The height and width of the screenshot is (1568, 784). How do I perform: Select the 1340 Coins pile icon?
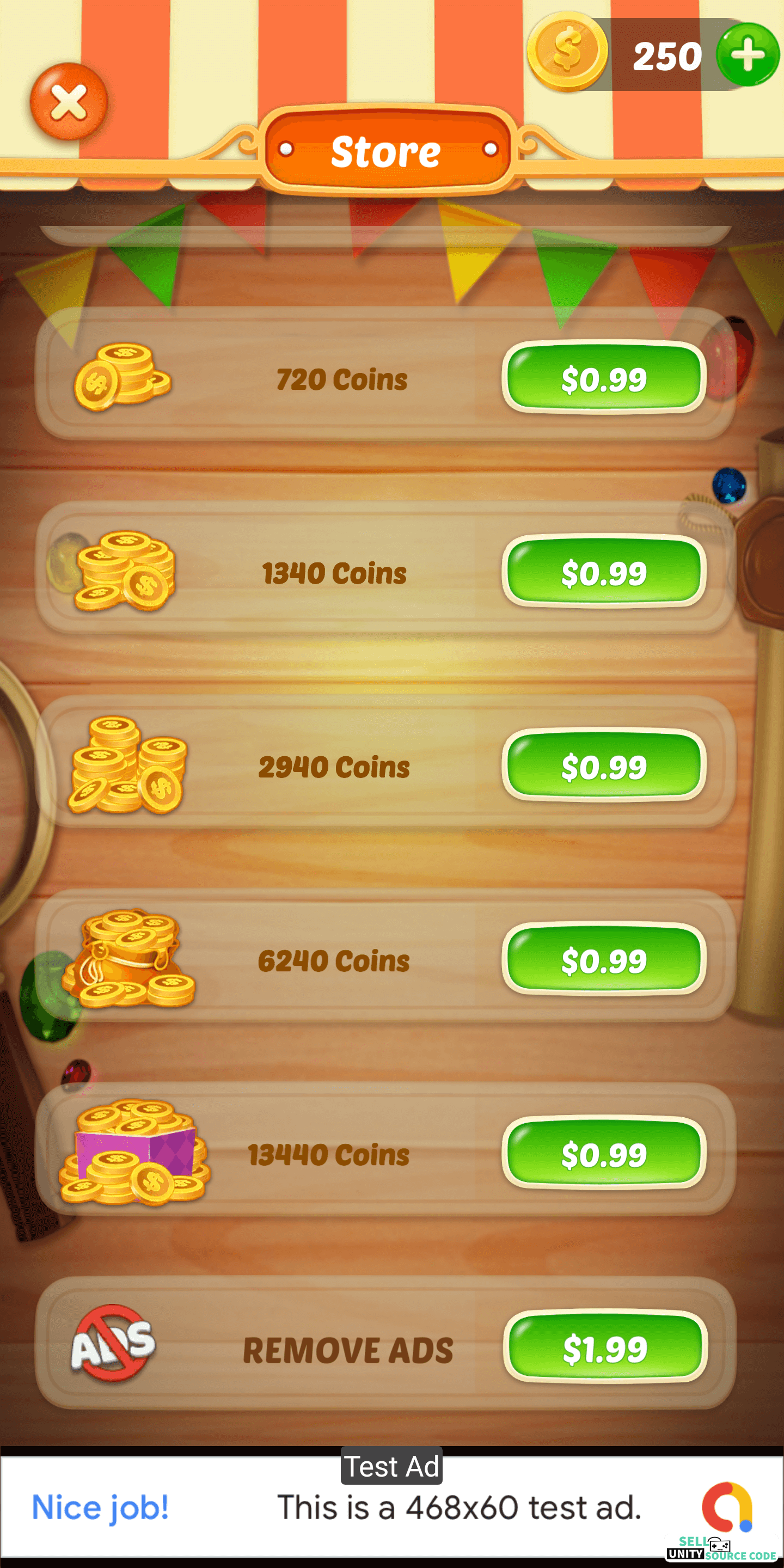coord(125,571)
